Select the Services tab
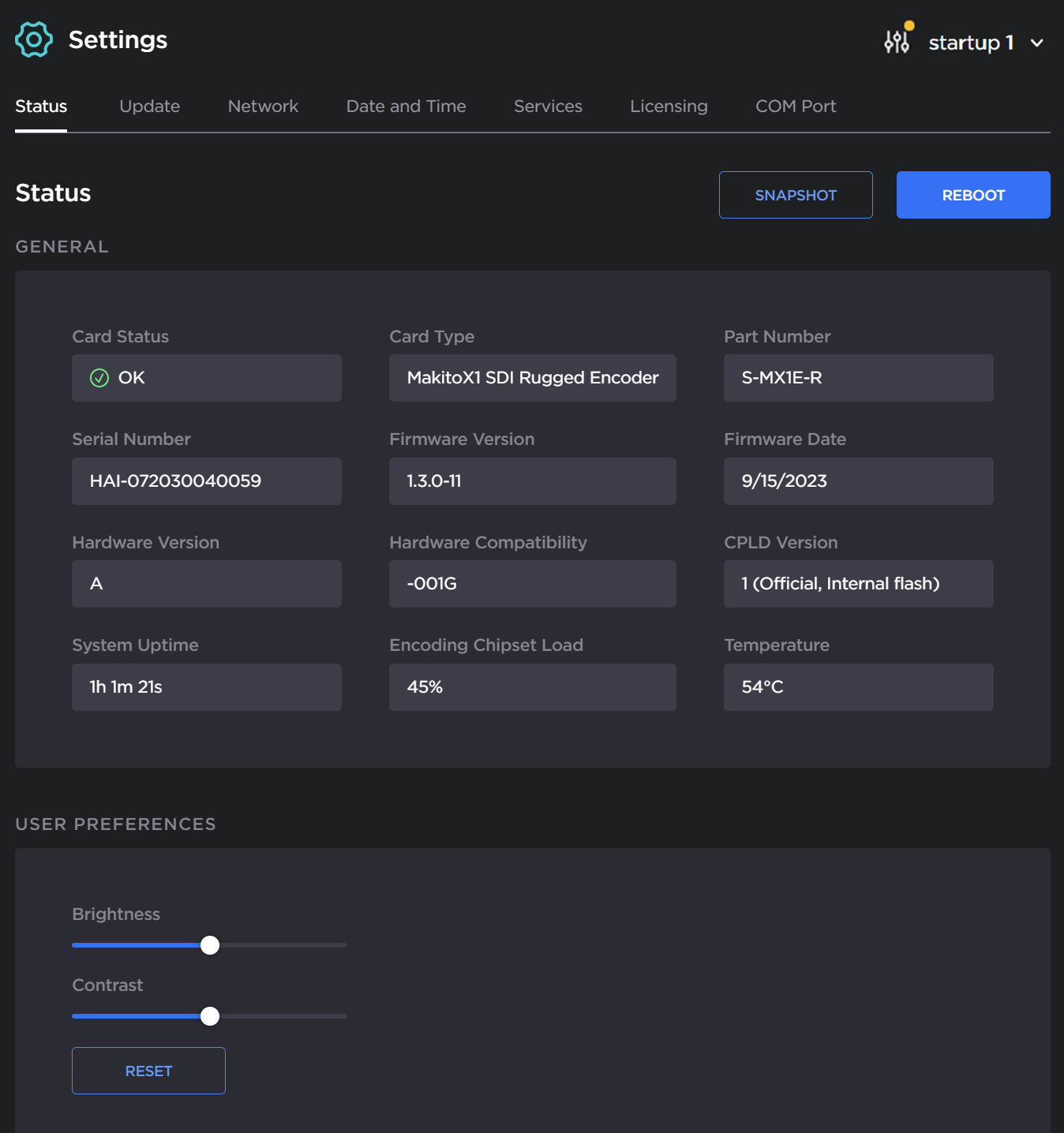This screenshot has width=1064, height=1133. (548, 106)
